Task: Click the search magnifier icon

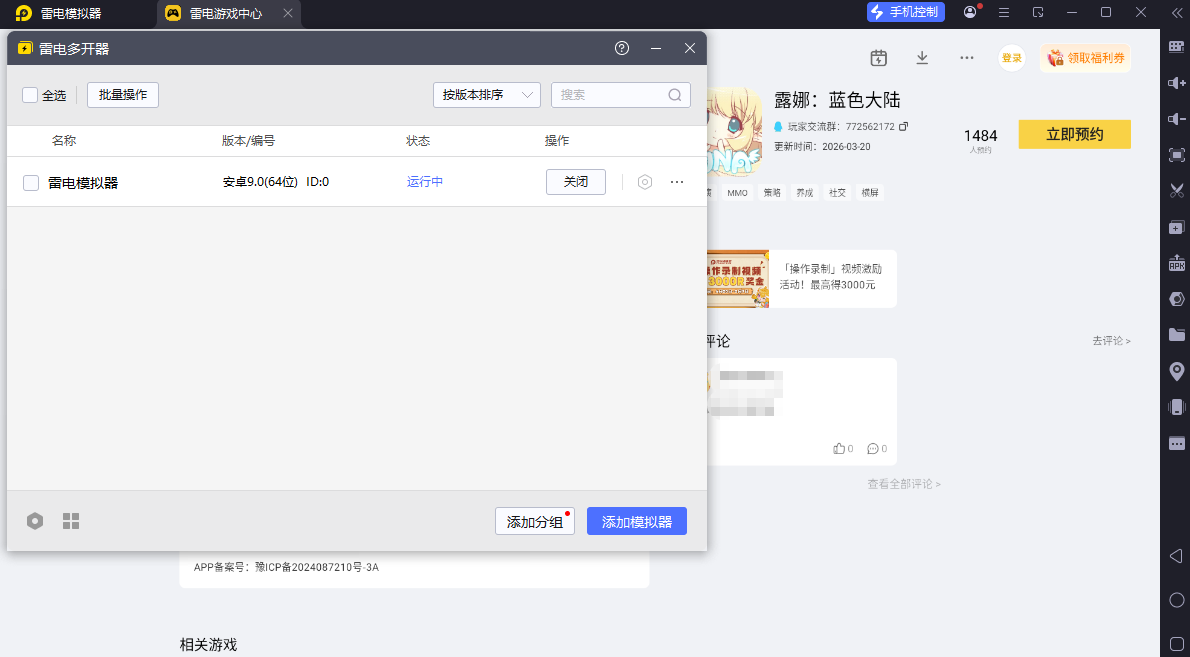Action: (675, 95)
